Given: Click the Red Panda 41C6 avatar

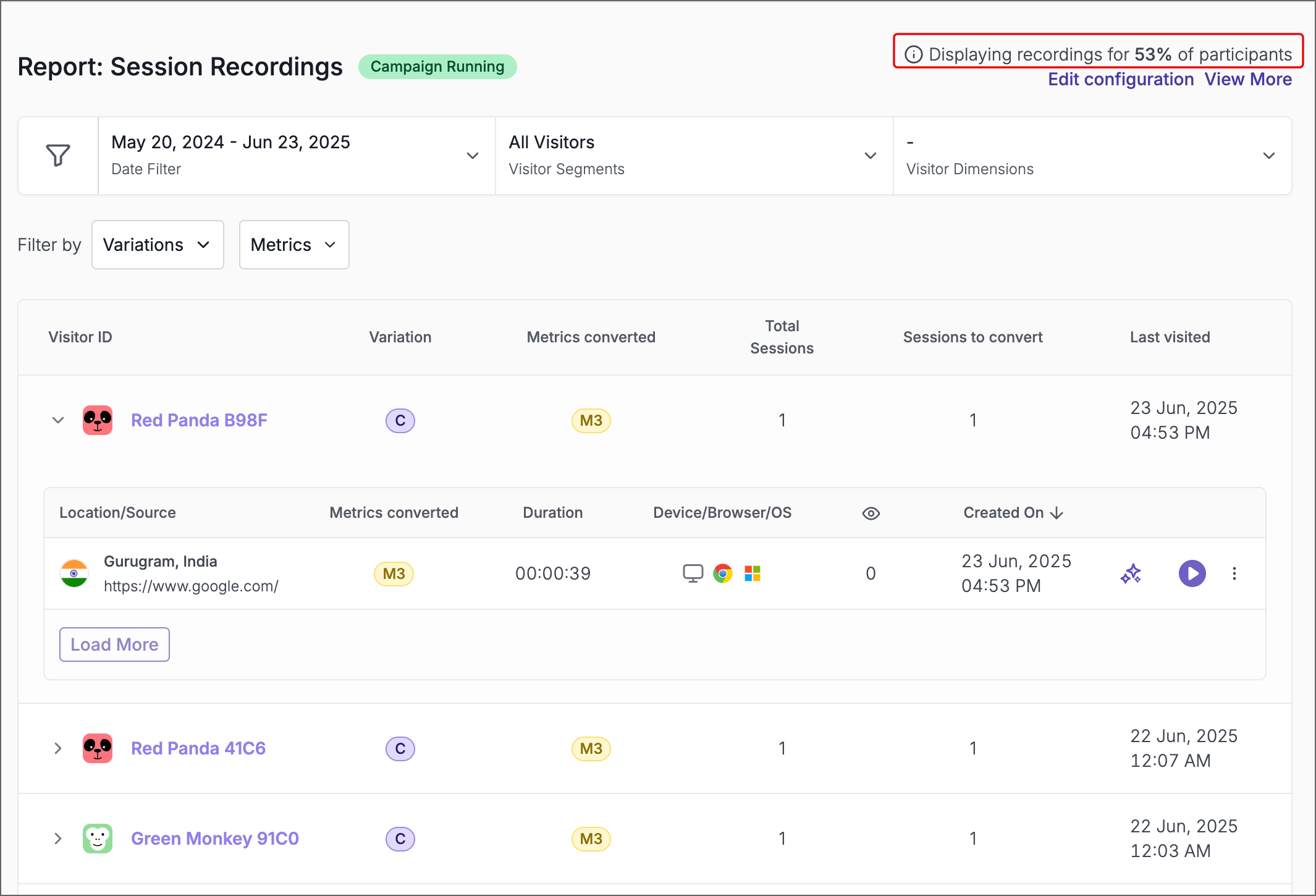Looking at the screenshot, I should 98,748.
